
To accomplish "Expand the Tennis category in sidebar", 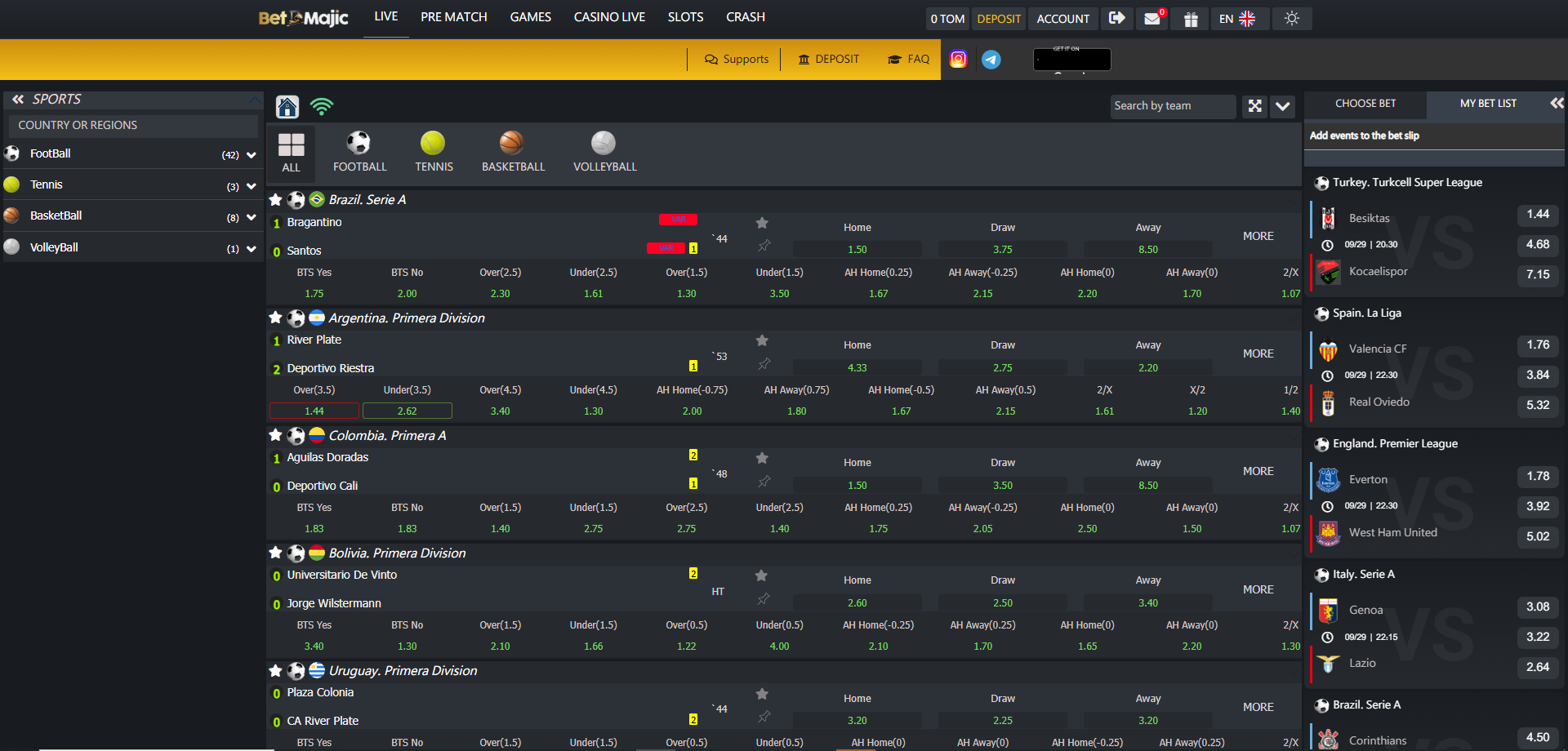I will tap(252, 186).
